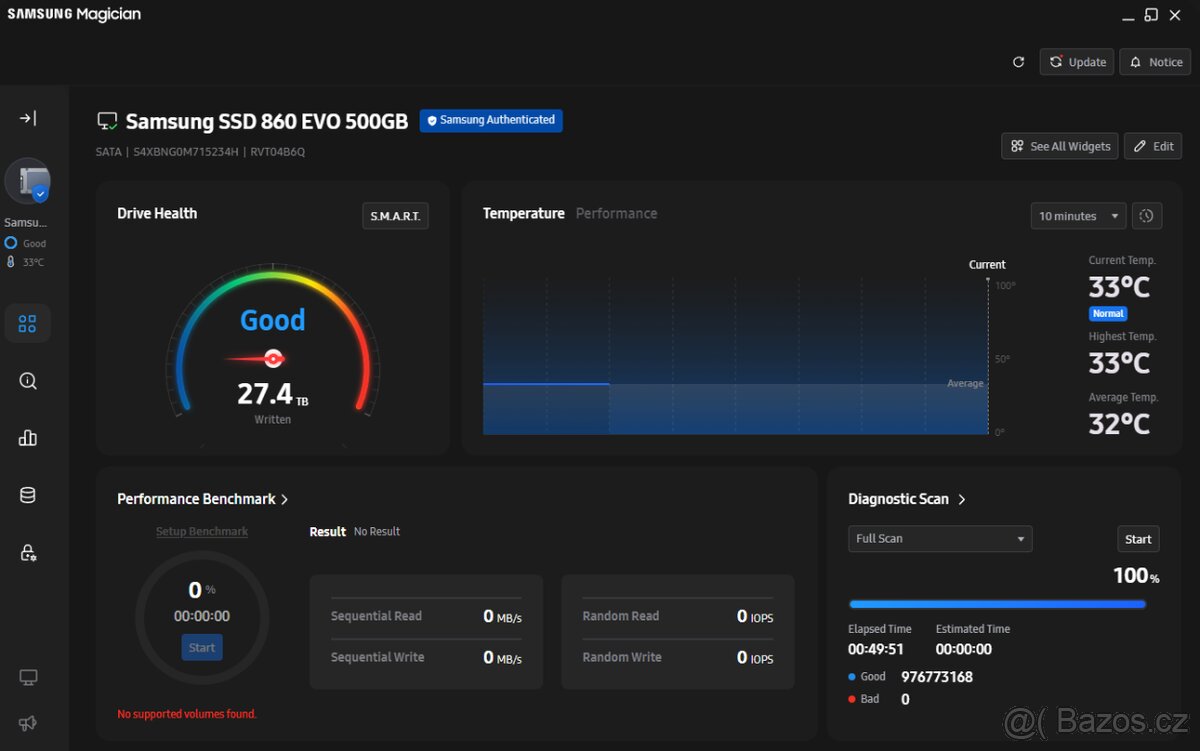
Task: Select the Samsung drive thumbnail in sidebar
Action: pyautogui.click(x=28, y=181)
